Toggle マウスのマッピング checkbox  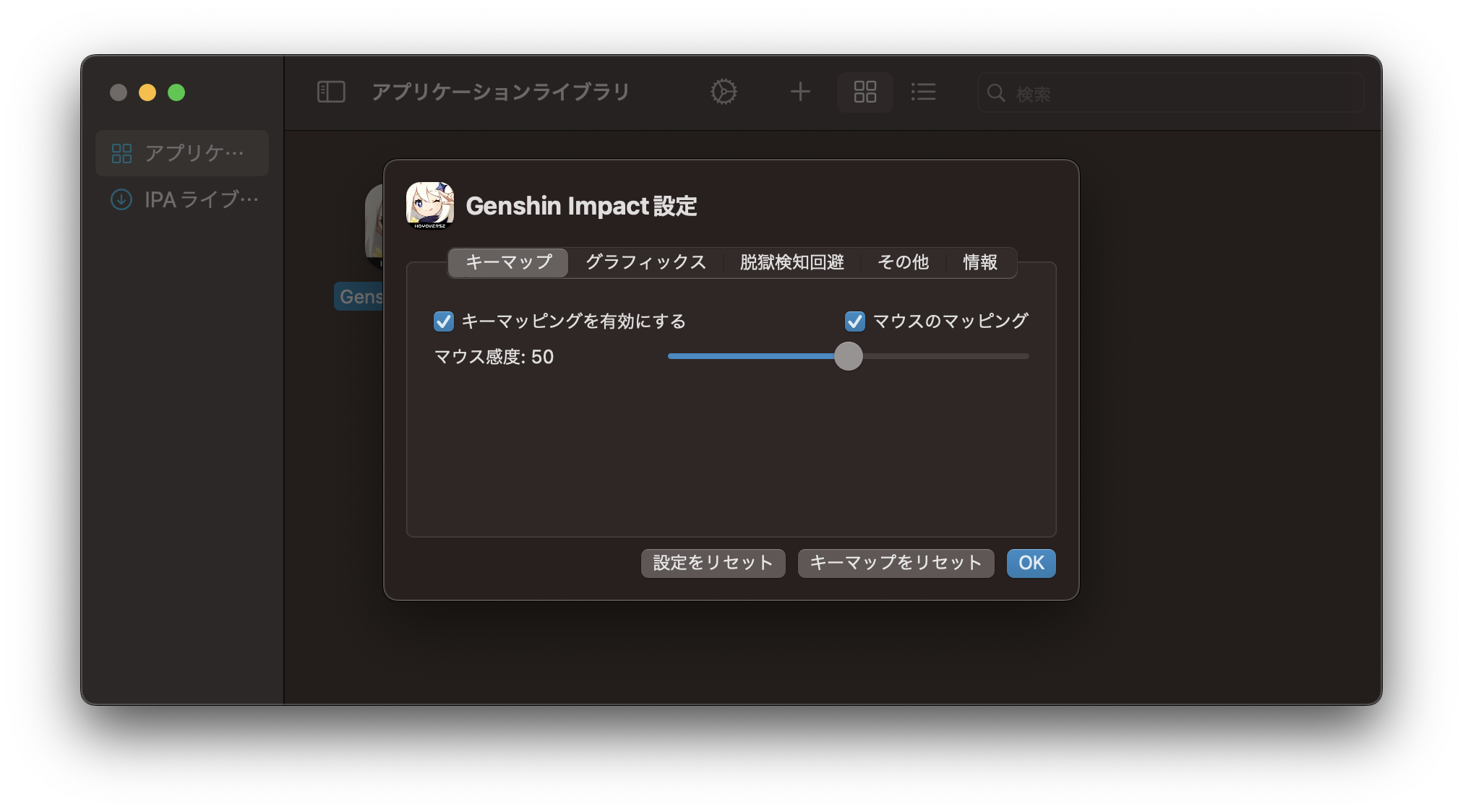pyautogui.click(x=855, y=321)
